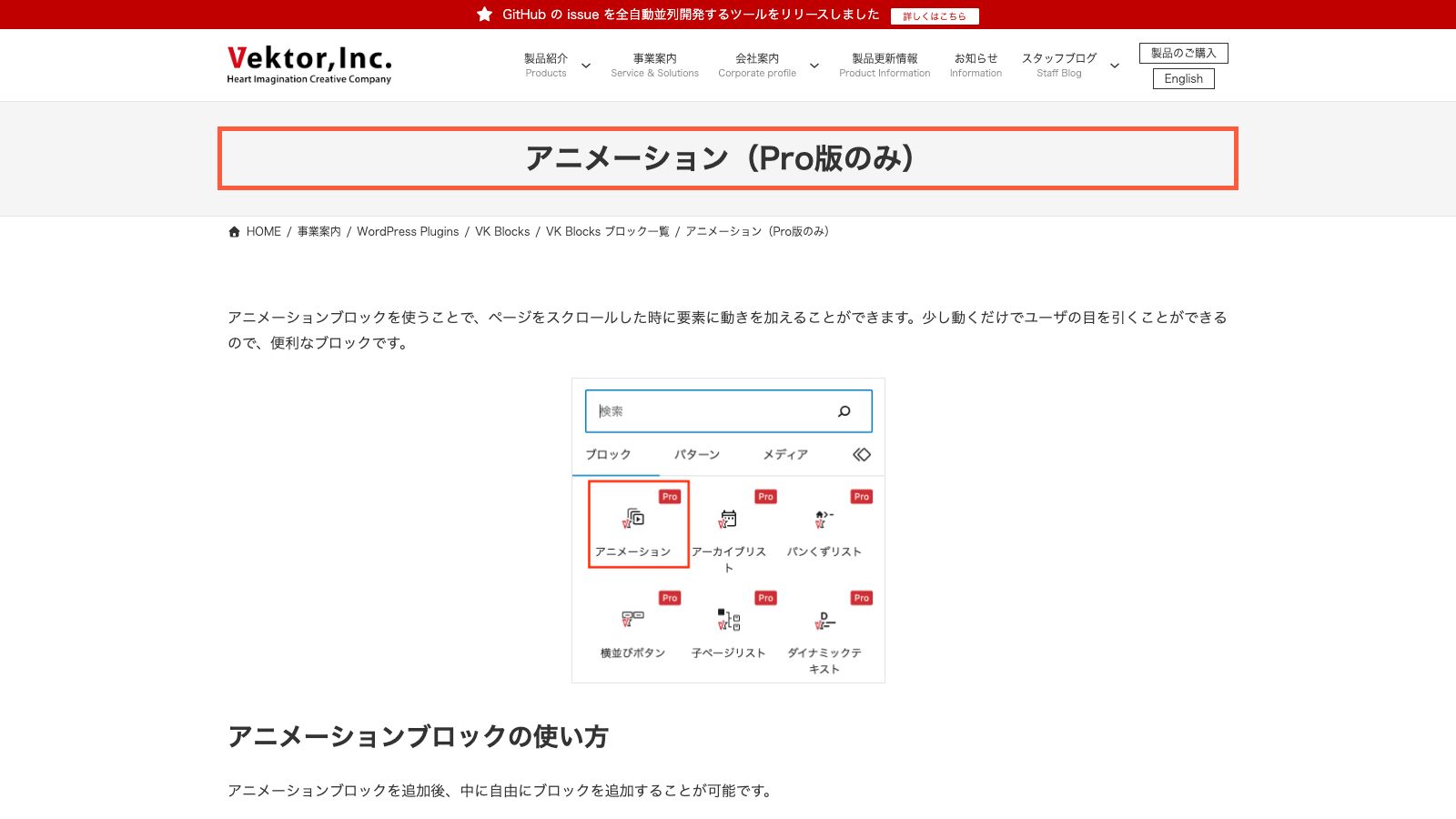The height and width of the screenshot is (819, 1456).
Task: Click the ダイナミックテキスト block label text
Action: click(x=824, y=661)
